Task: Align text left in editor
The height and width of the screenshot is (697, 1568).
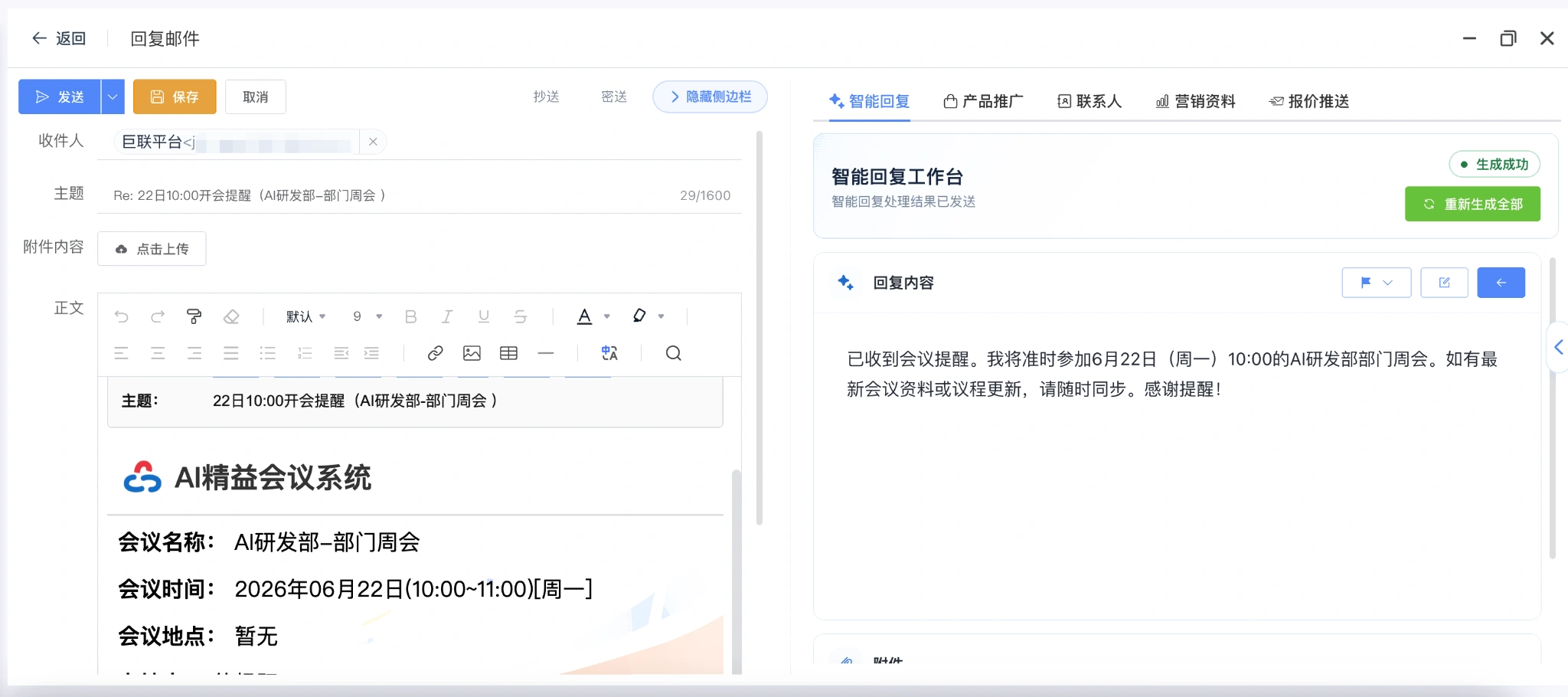Action: point(121,353)
